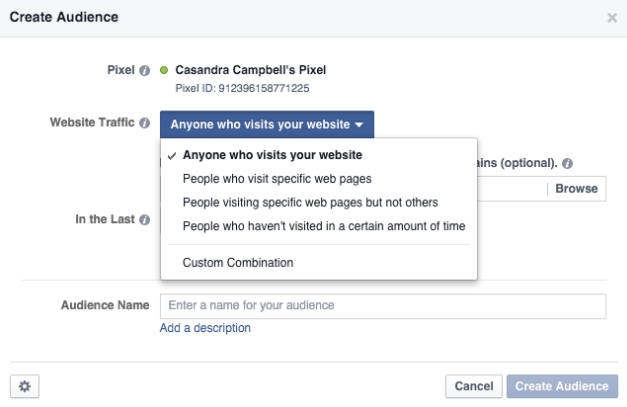The image size is (627, 407).
Task: Click the green pixel status dot
Action: pyautogui.click(x=164, y=70)
